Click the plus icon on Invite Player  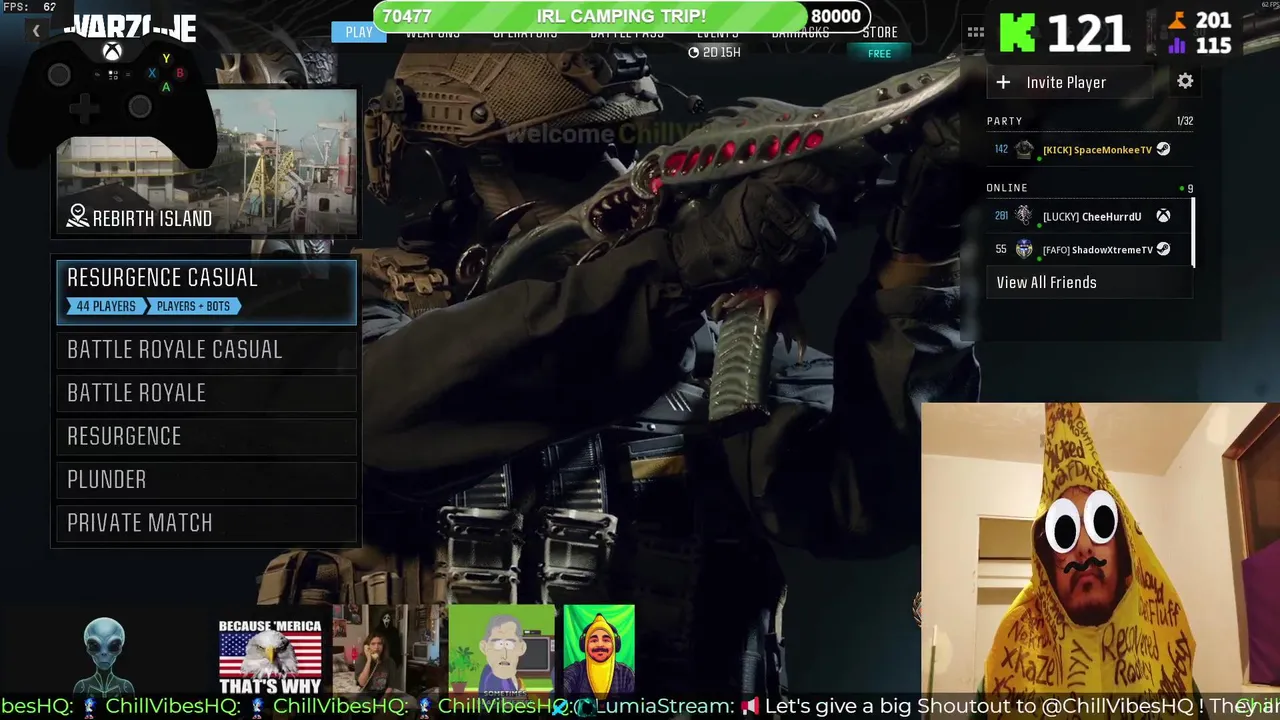pos(1003,82)
